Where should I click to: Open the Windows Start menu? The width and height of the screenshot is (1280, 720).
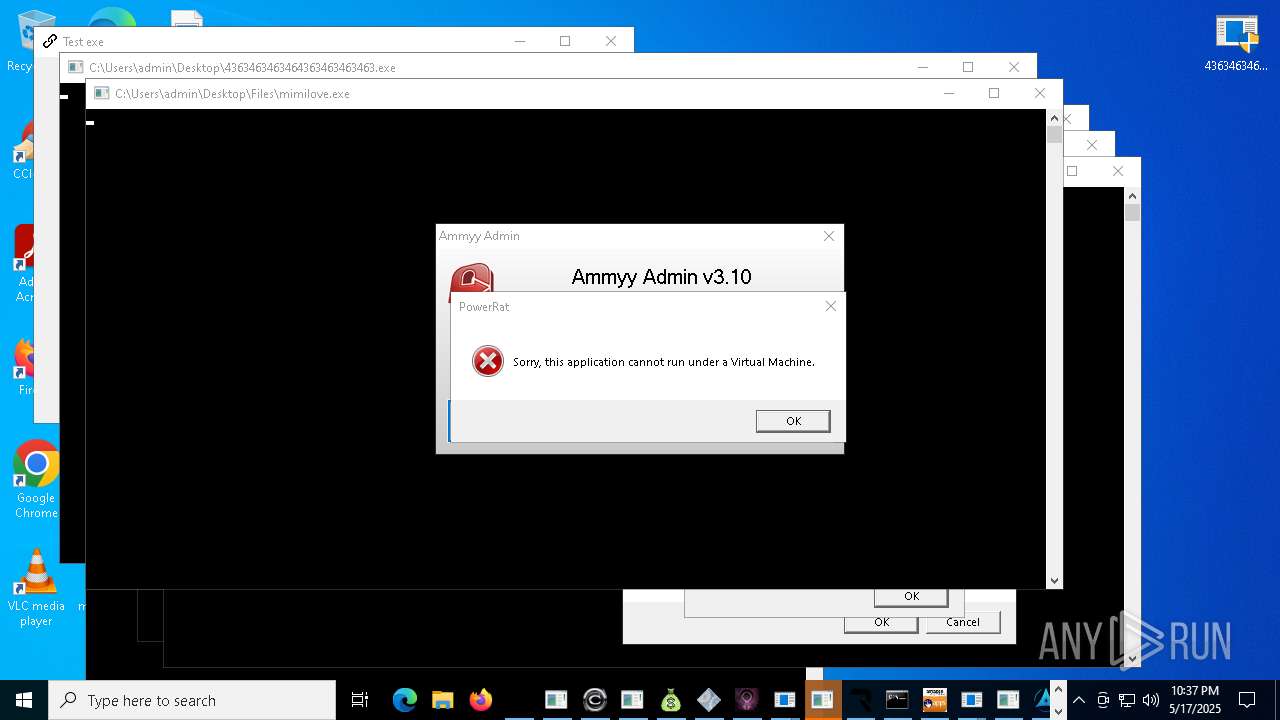point(24,700)
